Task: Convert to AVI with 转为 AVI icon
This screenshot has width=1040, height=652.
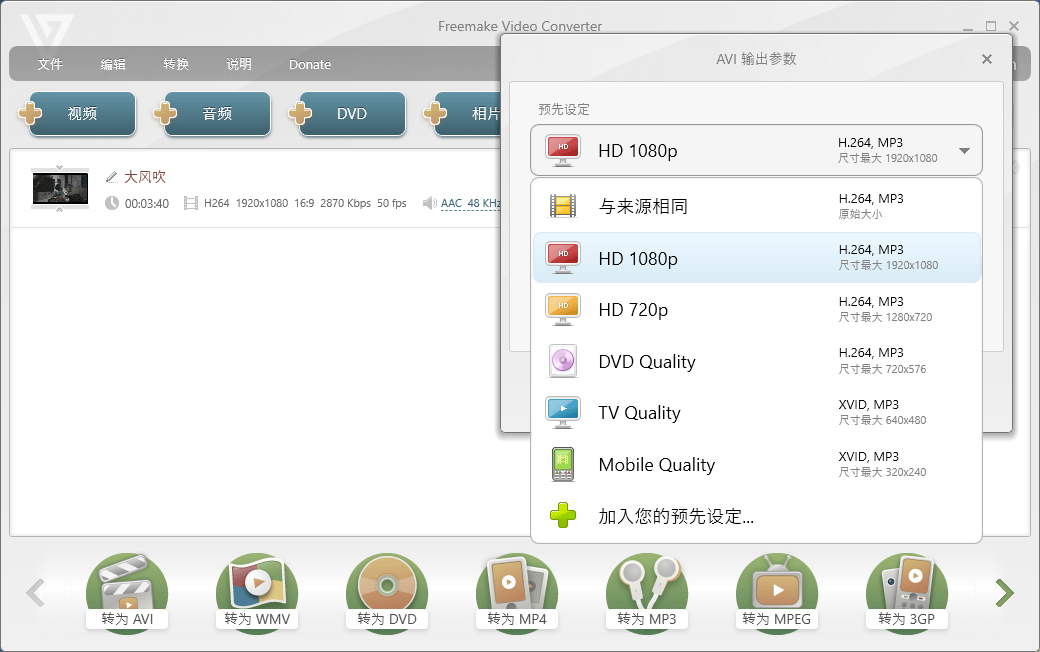Action: pos(127,592)
